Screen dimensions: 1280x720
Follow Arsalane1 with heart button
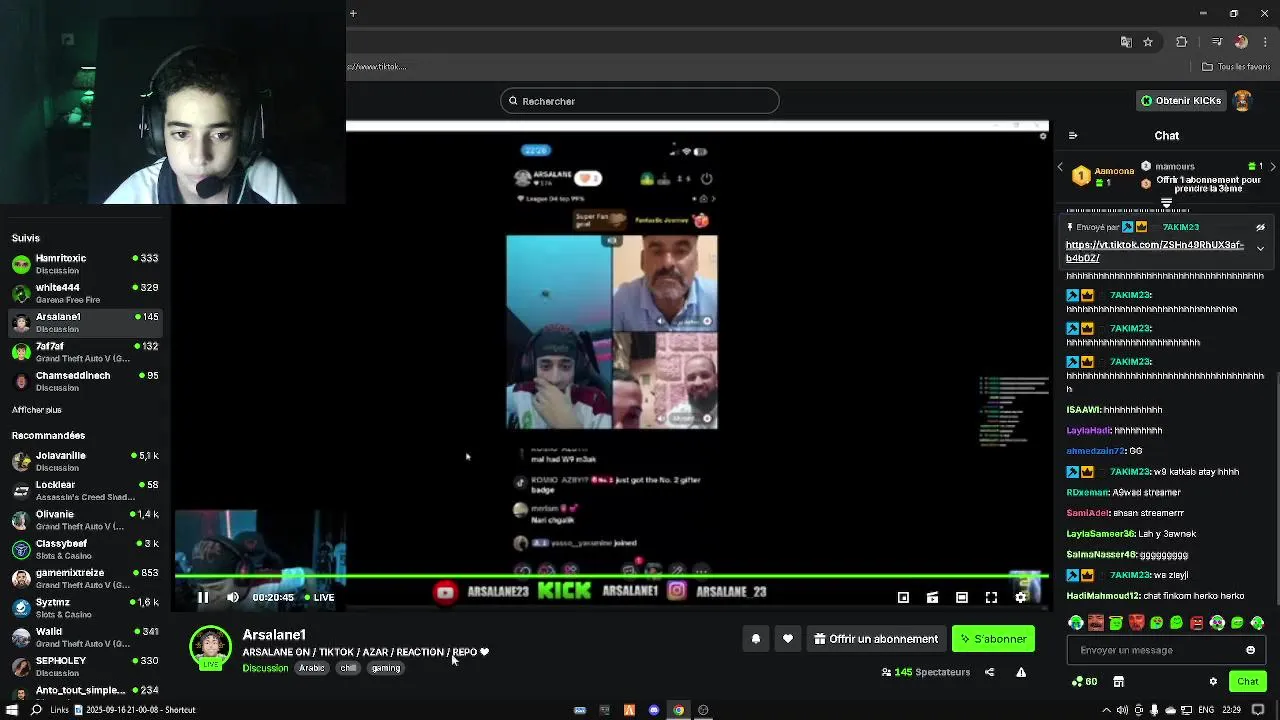click(x=788, y=639)
